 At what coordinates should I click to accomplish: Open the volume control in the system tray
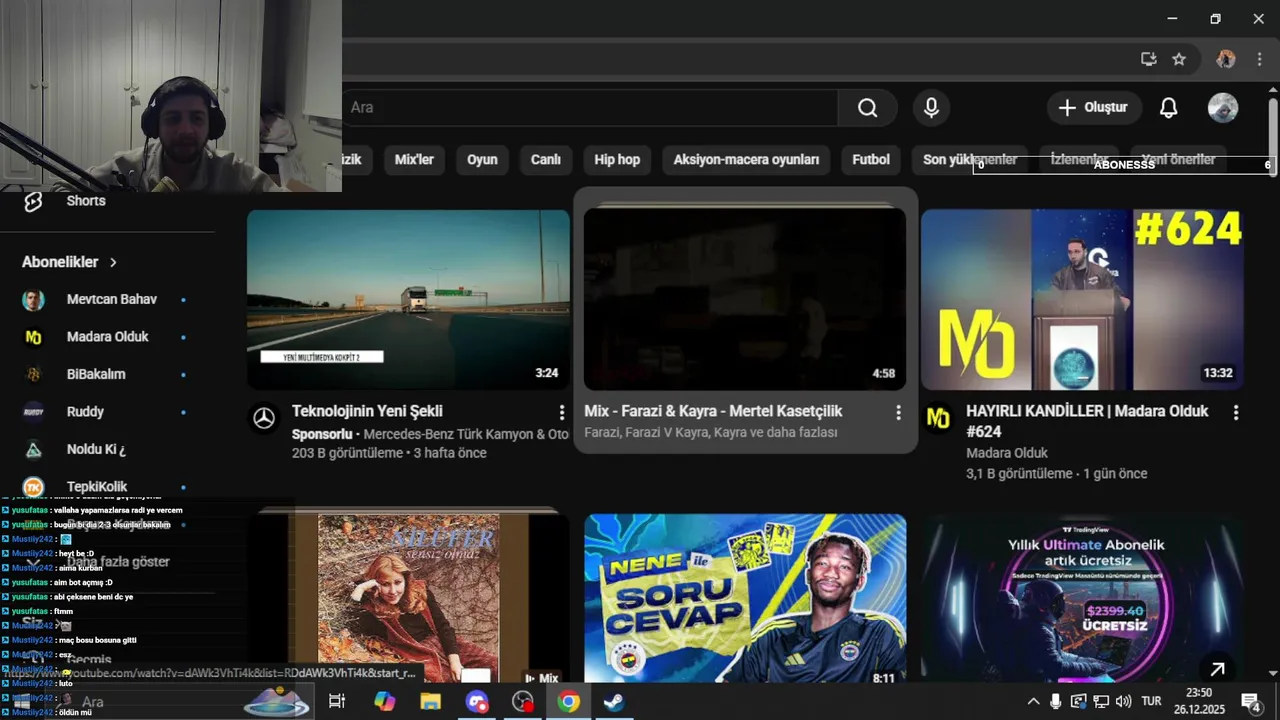(1123, 702)
